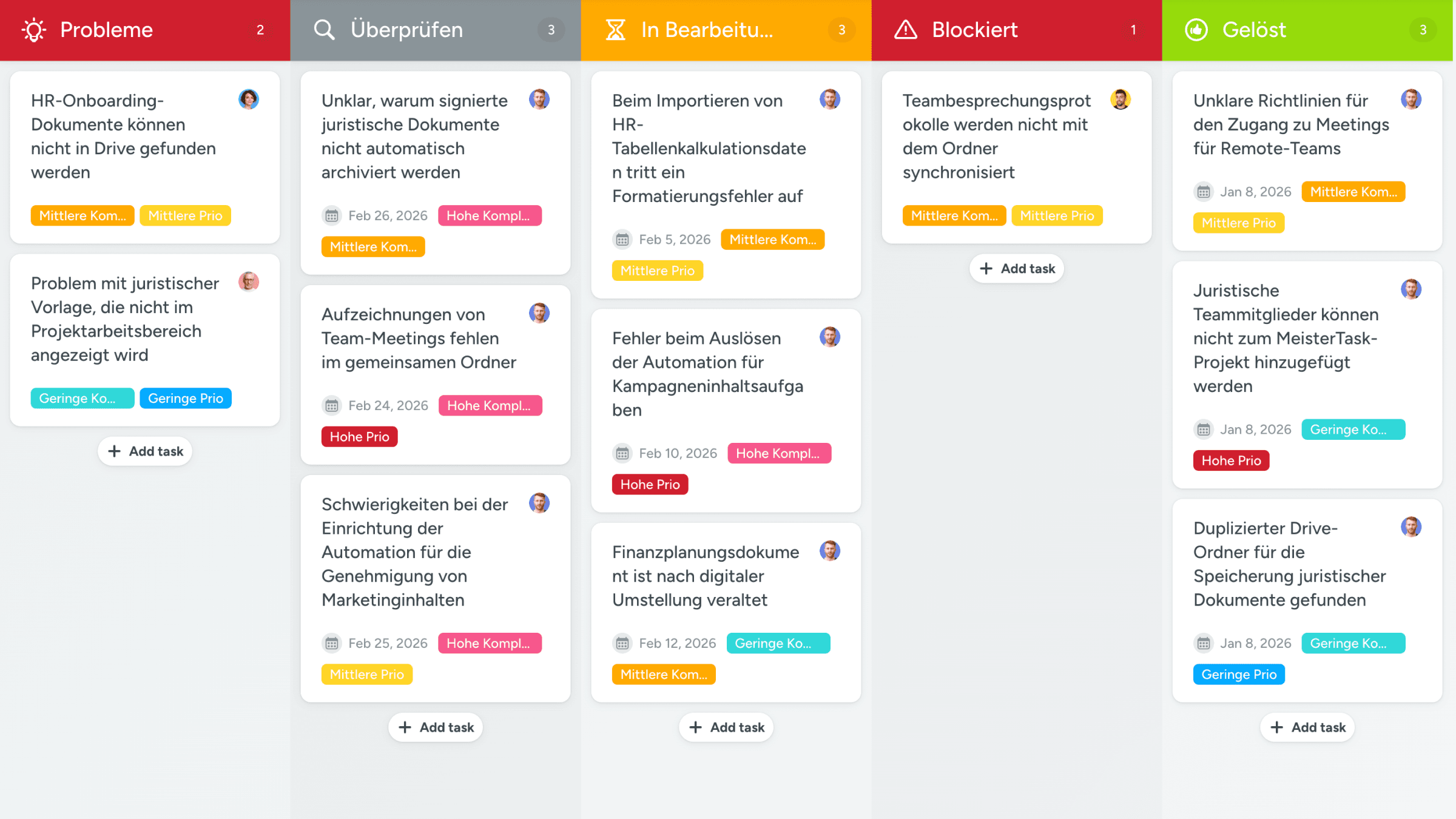The height and width of the screenshot is (819, 1456).
Task: Click blue Geringe Prio tag on juristischer Vorlage card
Action: pos(185,399)
